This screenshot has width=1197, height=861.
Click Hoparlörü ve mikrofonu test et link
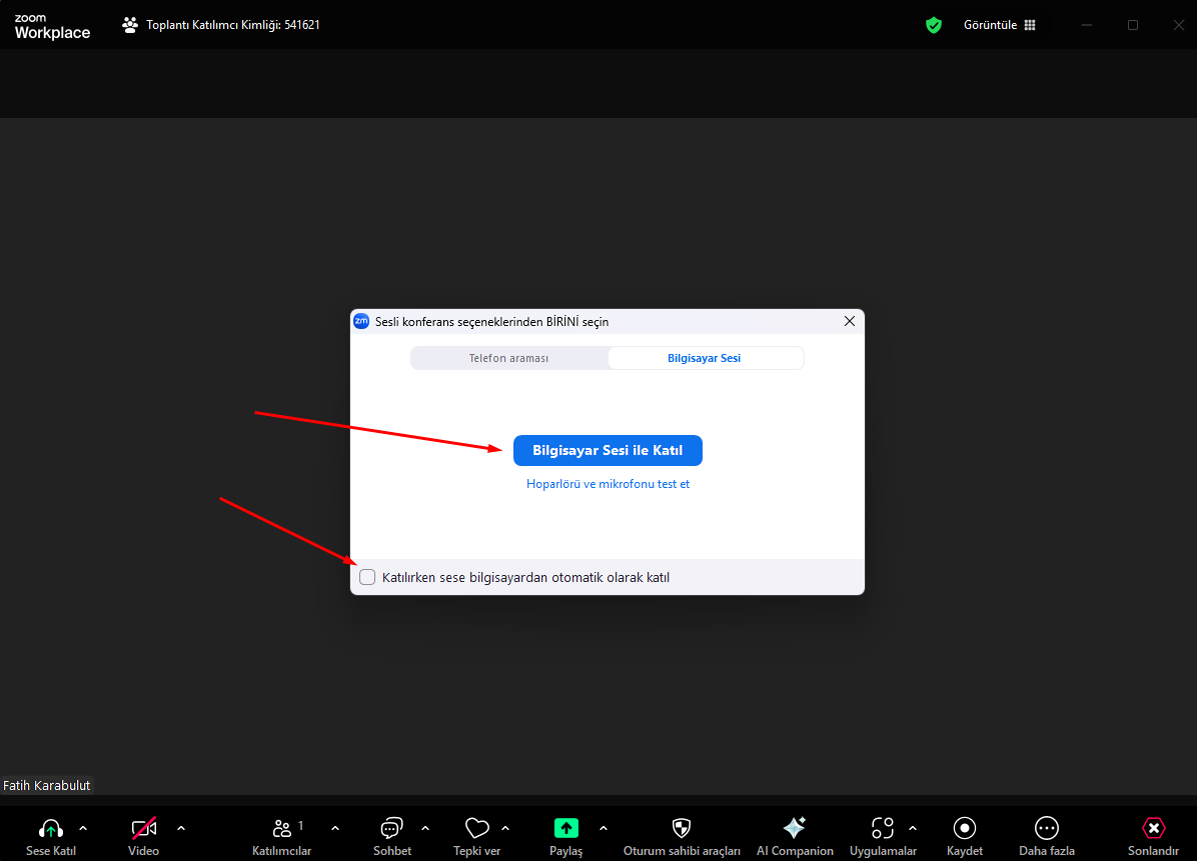(x=608, y=484)
